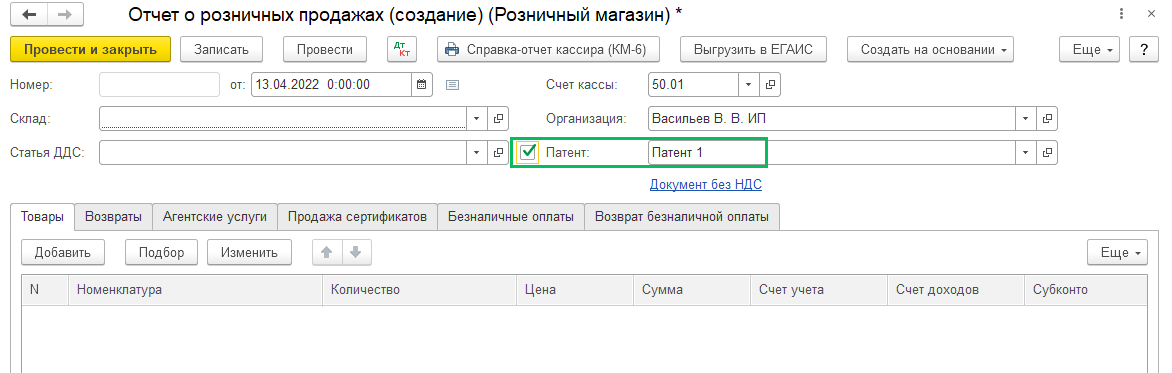This screenshot has width=1172, height=373.
Task: Click the Субконто column header
Action: tap(1086, 290)
